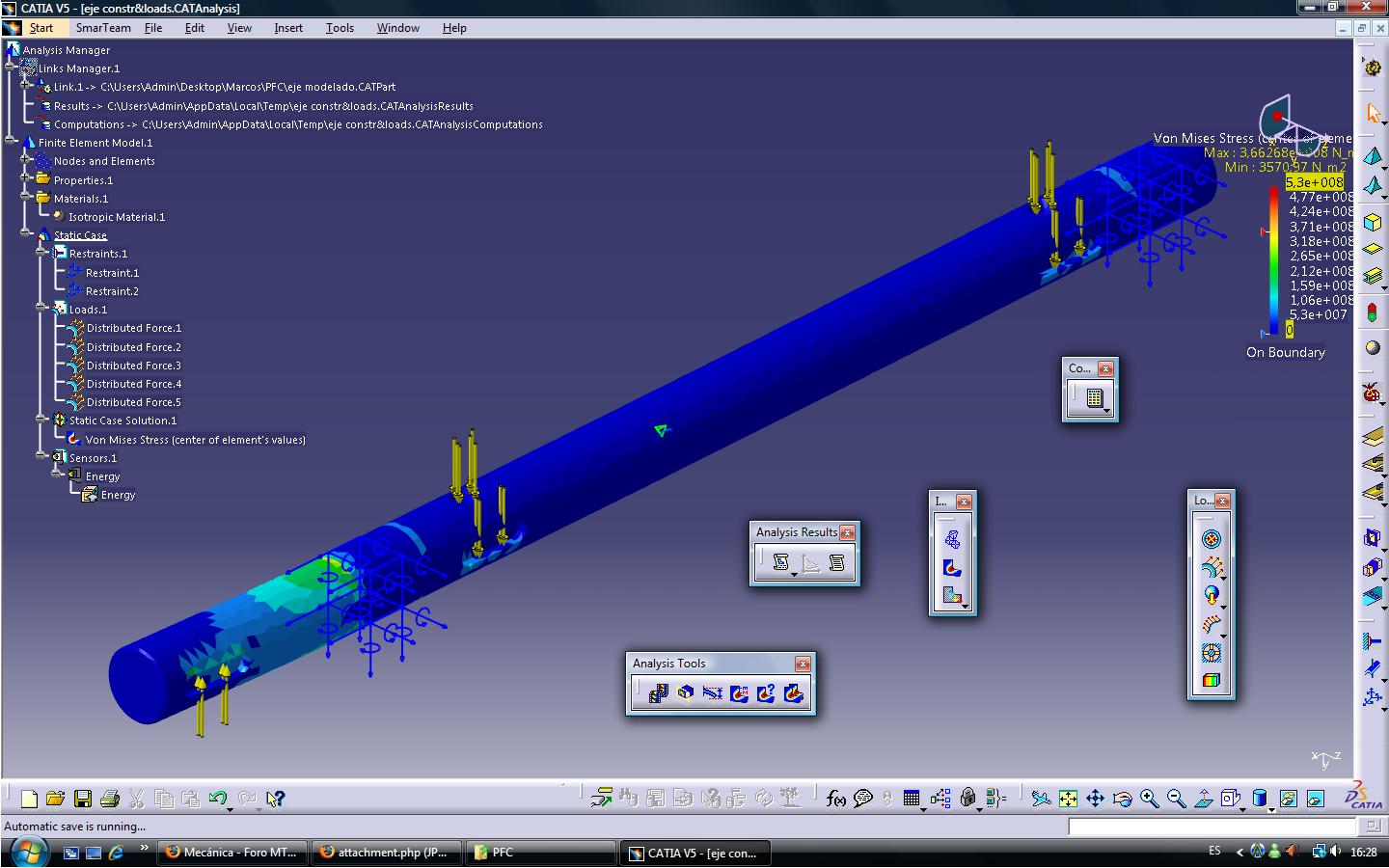Click the Von Mises color scale bar
This screenshot has height=868, width=1389.
(x=1274, y=259)
